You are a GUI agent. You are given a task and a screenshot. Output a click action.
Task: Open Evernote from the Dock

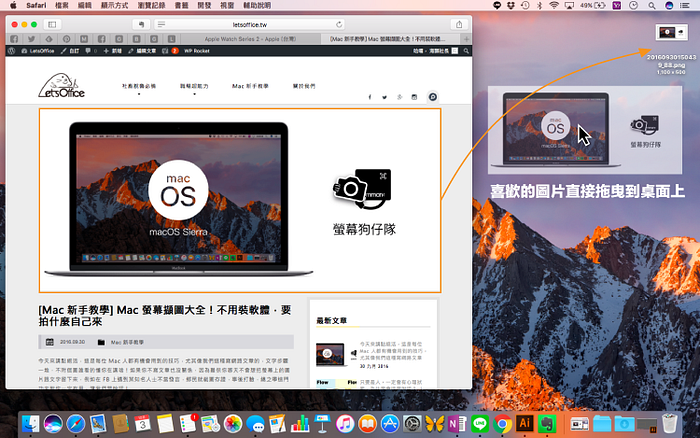(x=547, y=423)
